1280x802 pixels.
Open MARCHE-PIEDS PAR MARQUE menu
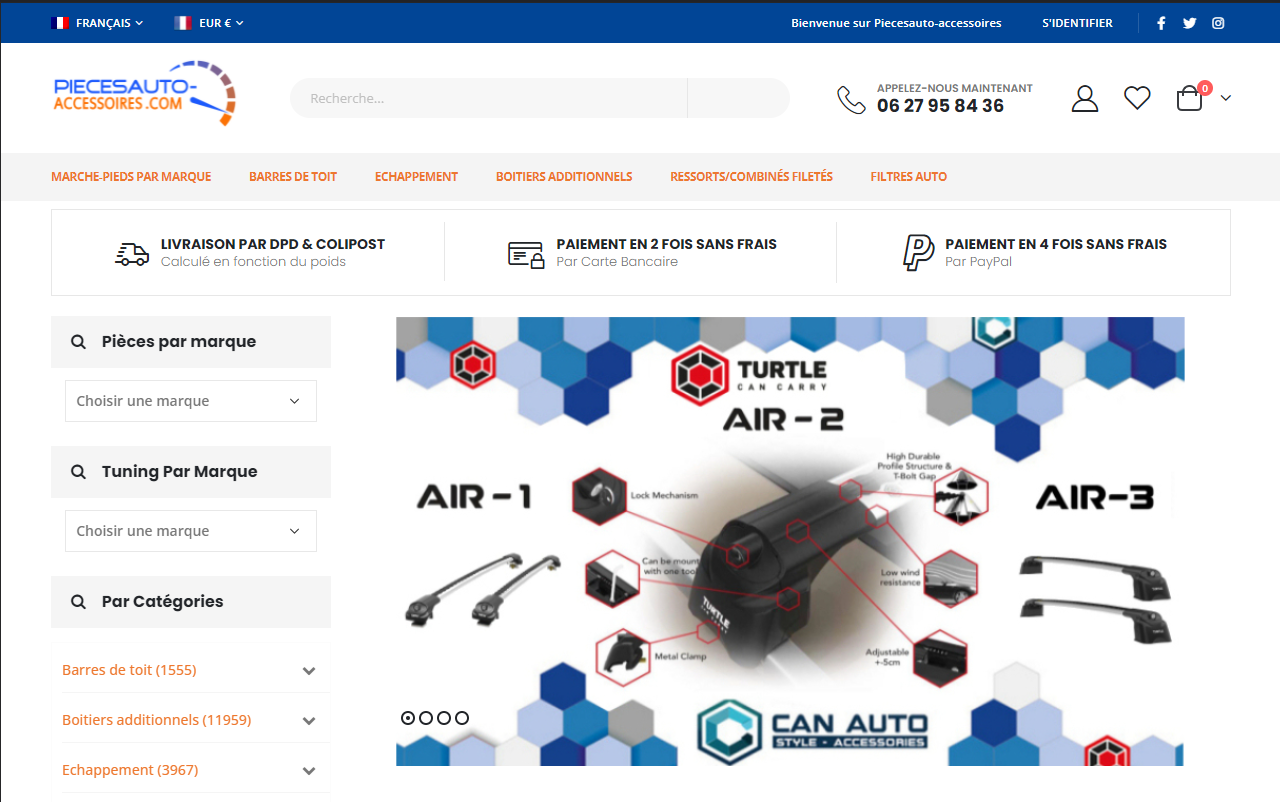[x=131, y=177]
